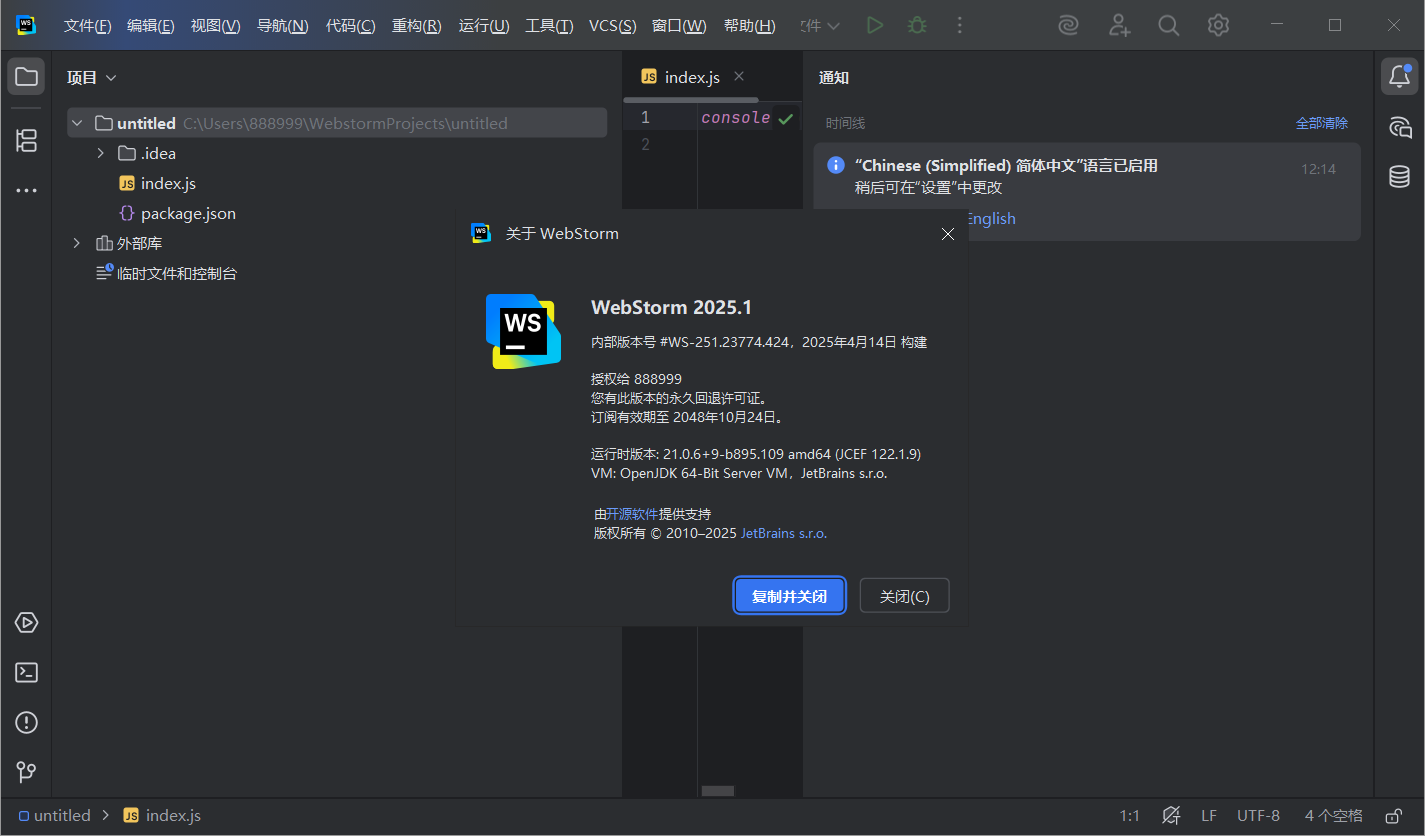Open the Database tool window icon
This screenshot has height=836, width=1425.
point(1400,177)
